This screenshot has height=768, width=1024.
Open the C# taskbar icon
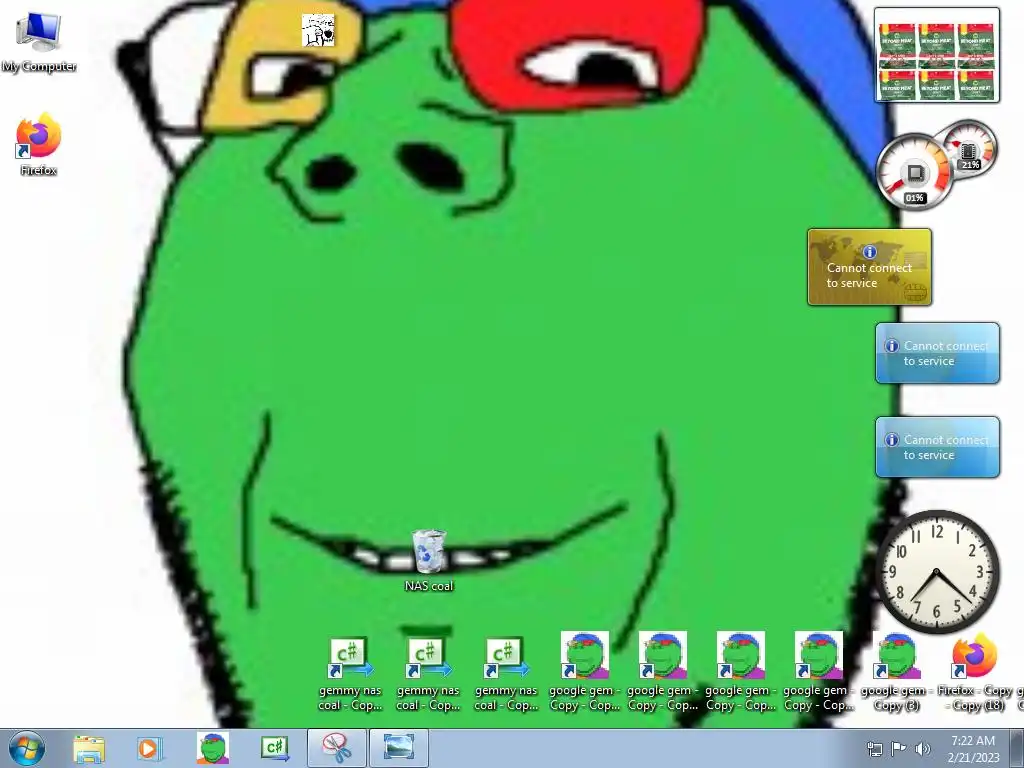(x=275, y=748)
